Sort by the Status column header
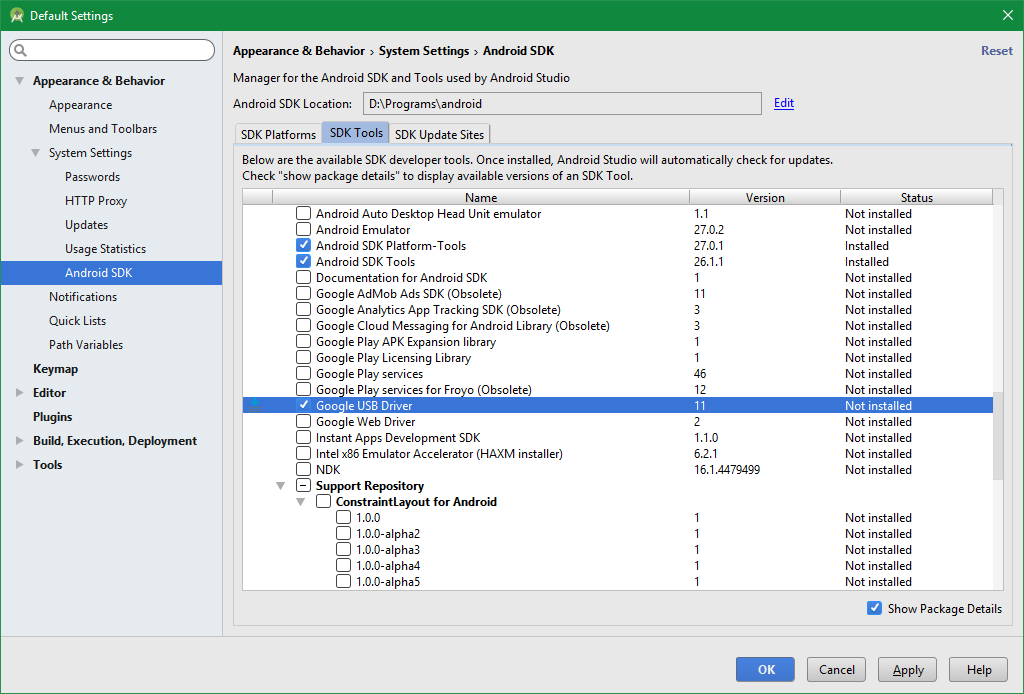Viewport: 1024px width, 694px height. [916, 197]
